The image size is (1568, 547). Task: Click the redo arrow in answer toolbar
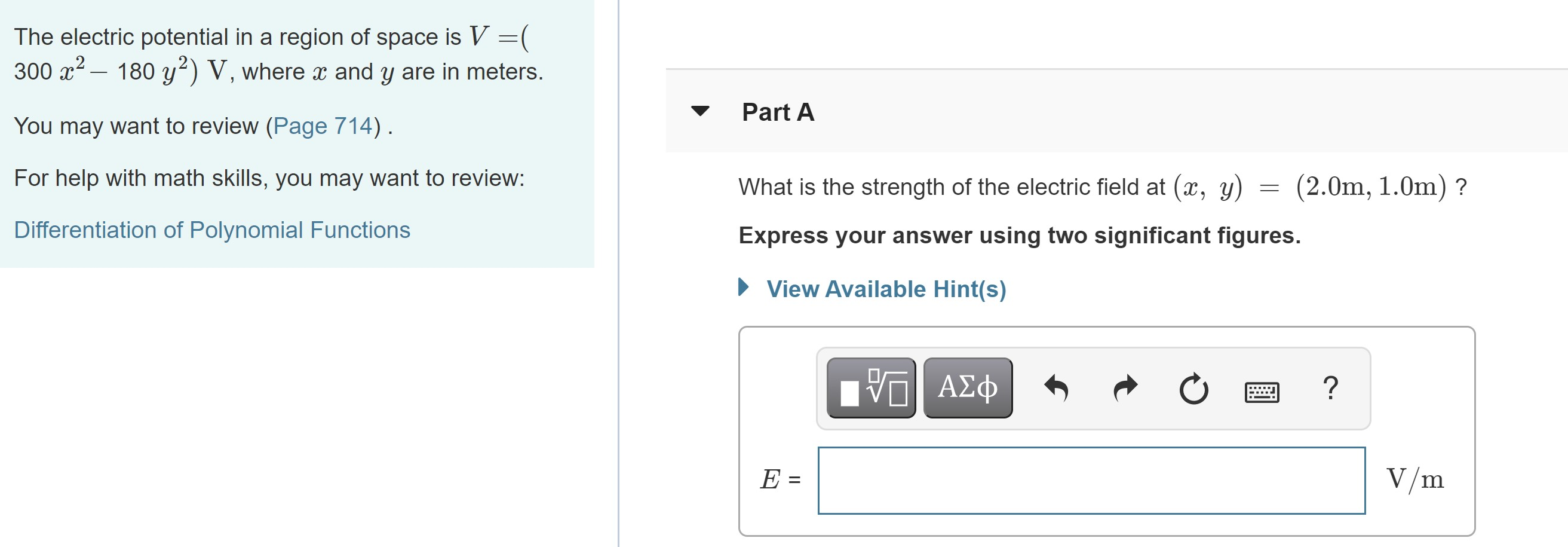(x=1125, y=388)
